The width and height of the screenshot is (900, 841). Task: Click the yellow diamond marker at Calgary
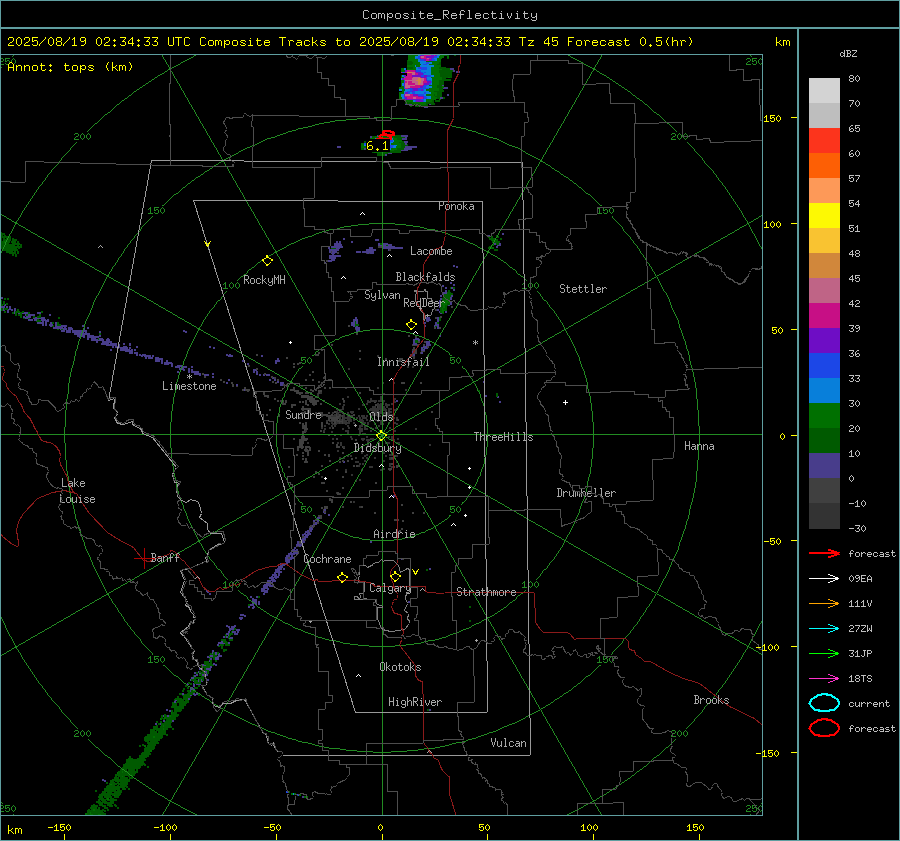click(395, 576)
